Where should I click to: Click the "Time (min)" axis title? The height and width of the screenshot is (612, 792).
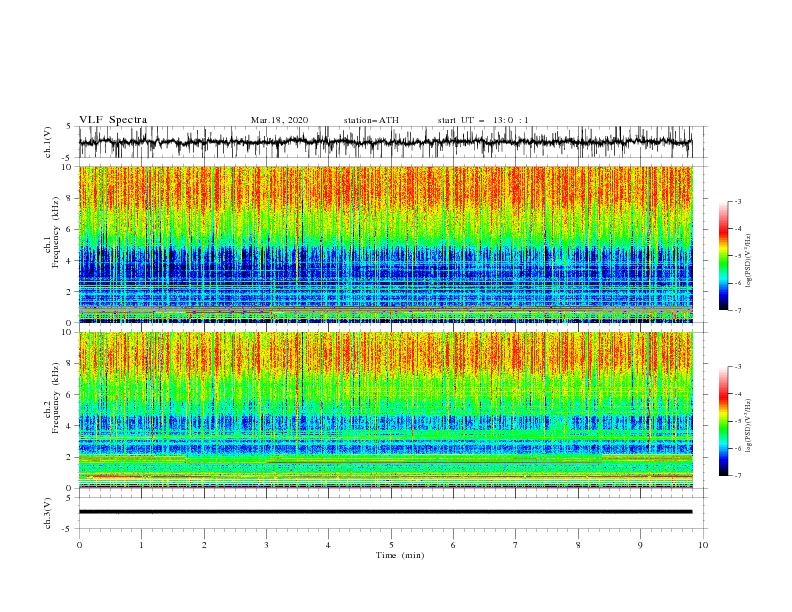coord(400,555)
